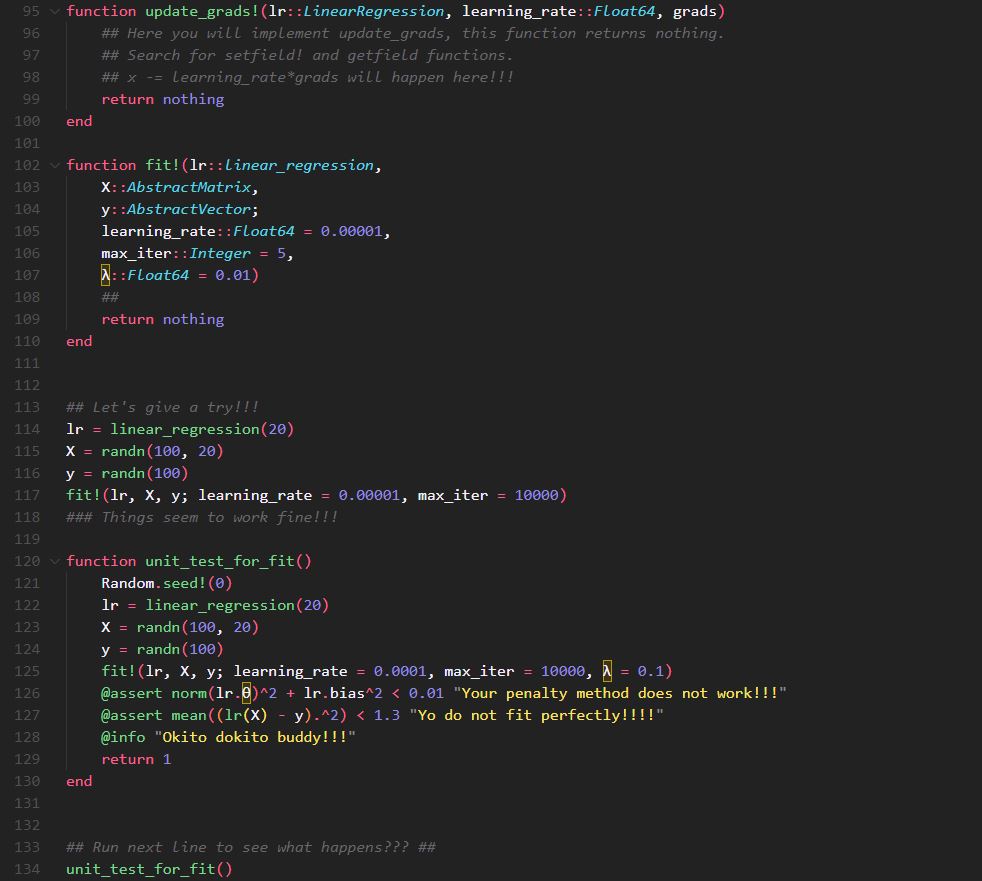Place cursor on the λ parameter
This screenshot has height=881, width=982.
point(104,275)
